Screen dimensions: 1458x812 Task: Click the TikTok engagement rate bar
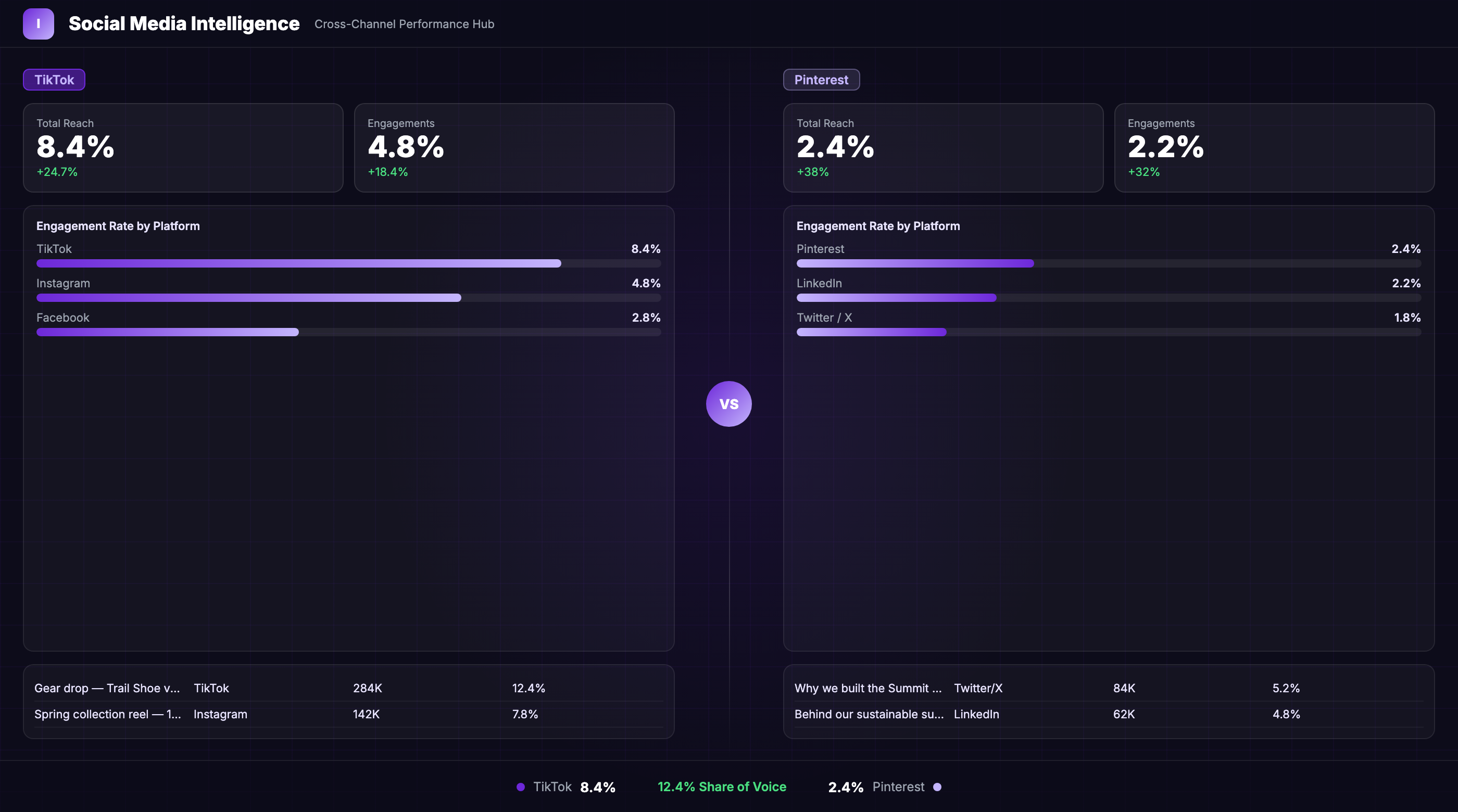[x=349, y=264]
